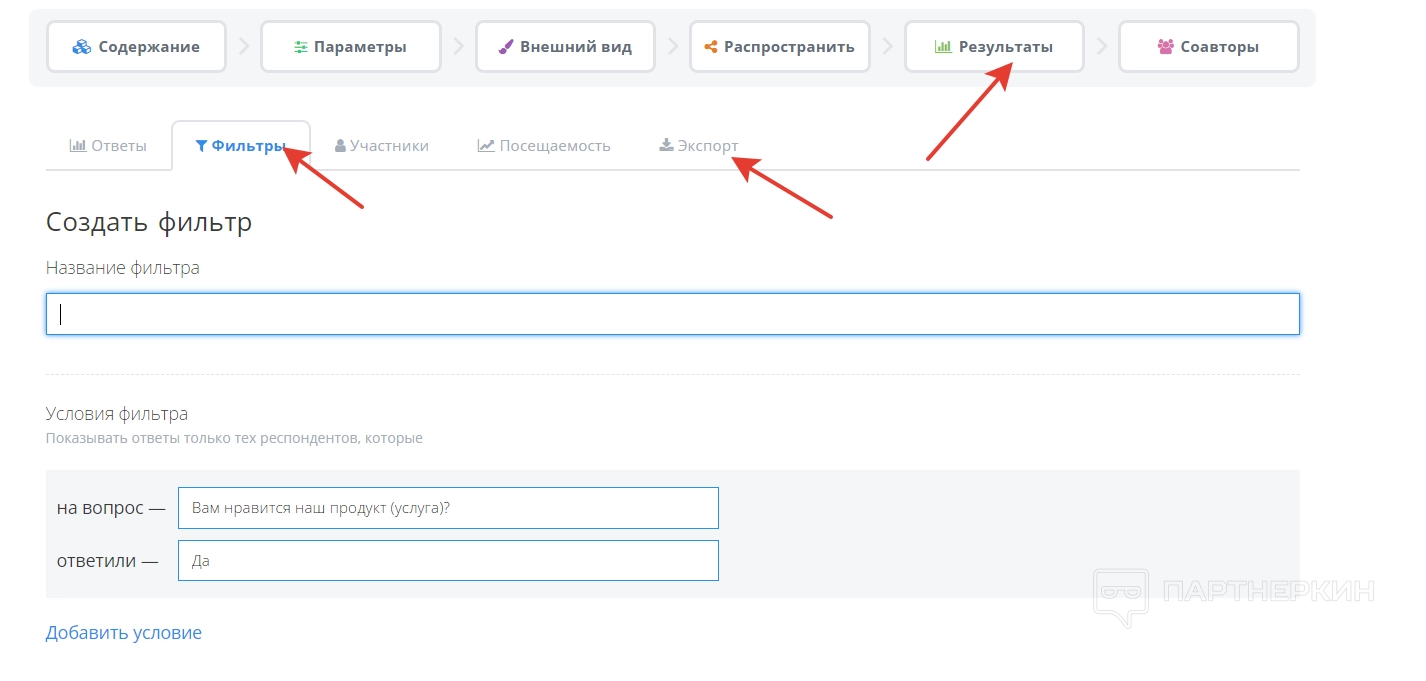1426x681 pixels.
Task: Click the Добавить условие link
Action: pos(124,633)
